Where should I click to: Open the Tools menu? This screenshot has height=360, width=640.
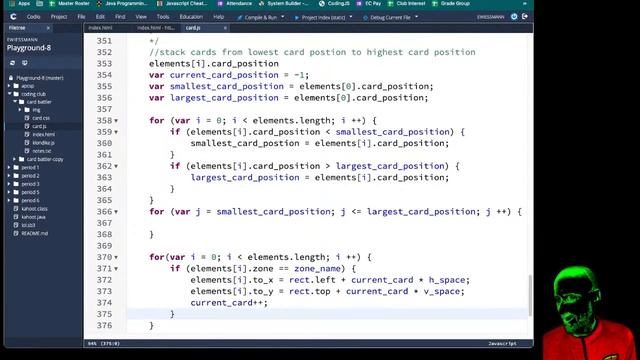pos(163,17)
